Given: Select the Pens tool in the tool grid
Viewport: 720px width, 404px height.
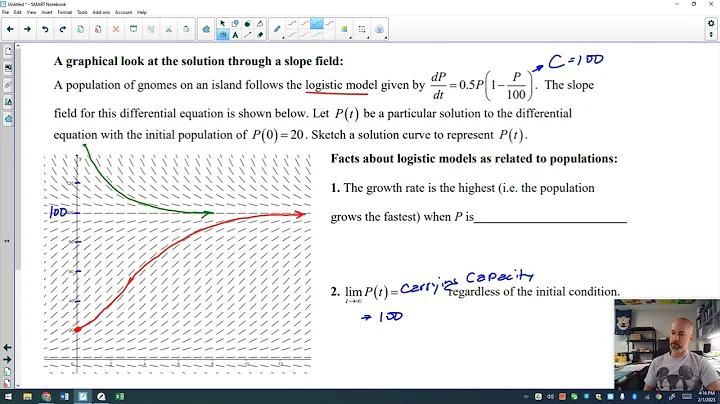Looking at the screenshot, I should point(223,35).
